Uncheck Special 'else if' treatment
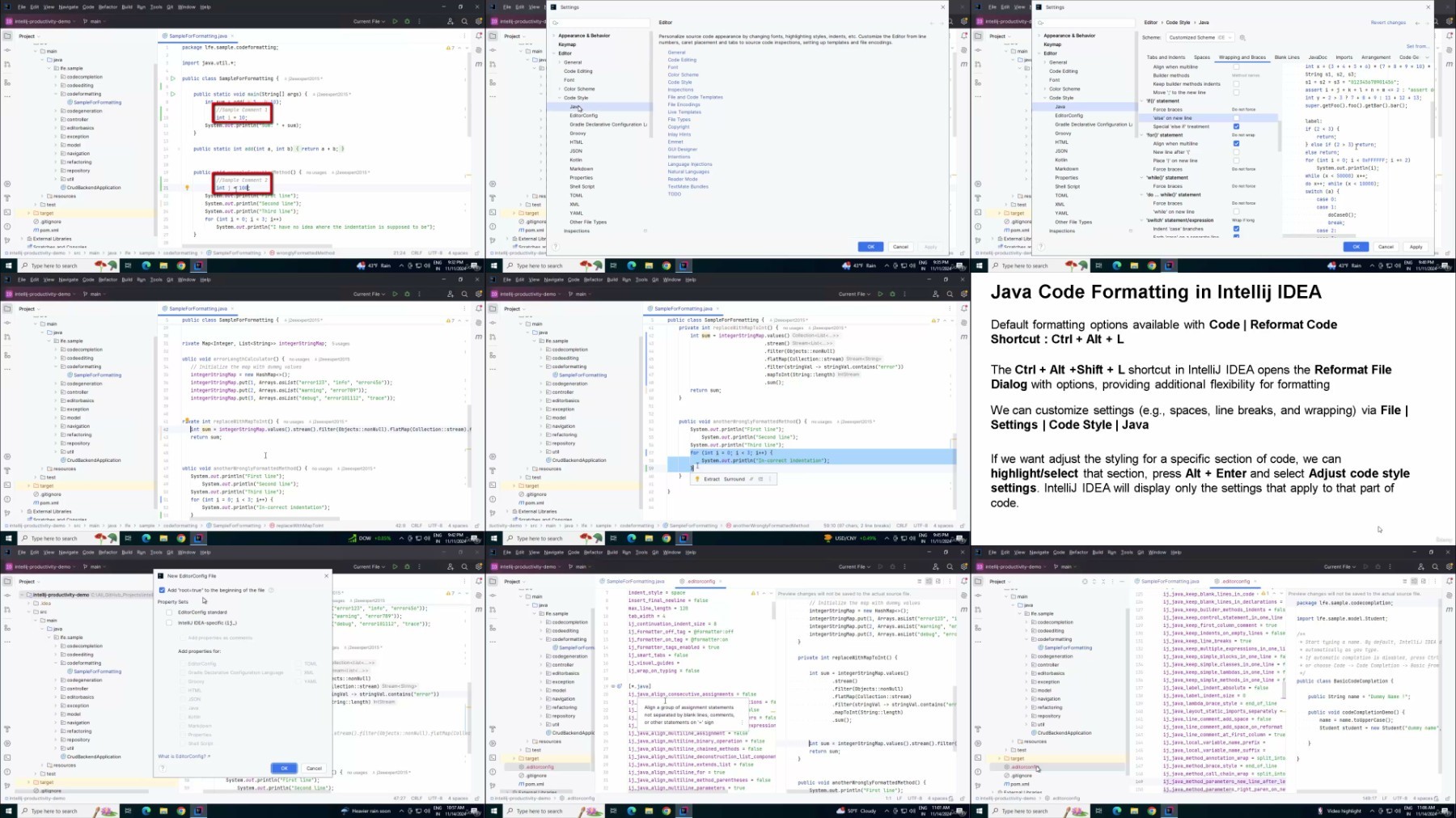This screenshot has width=1456, height=818. (x=1236, y=126)
